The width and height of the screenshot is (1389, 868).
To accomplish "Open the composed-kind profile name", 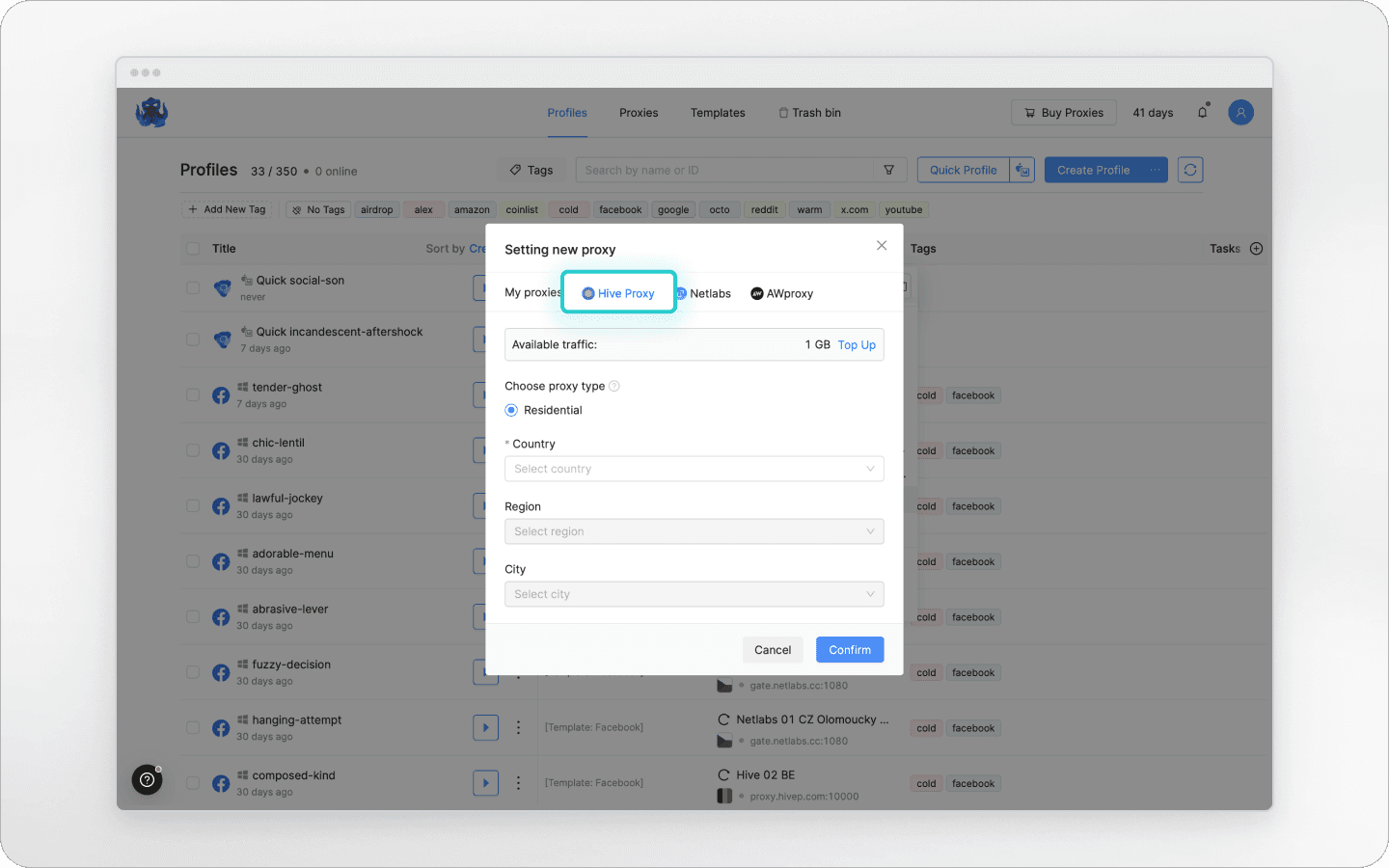I will coord(294,775).
